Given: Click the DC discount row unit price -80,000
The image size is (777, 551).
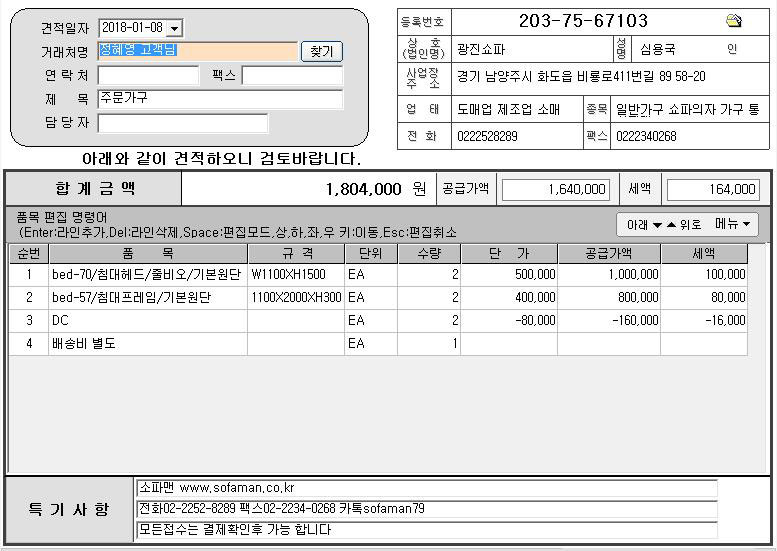Looking at the screenshot, I should click(x=508, y=320).
